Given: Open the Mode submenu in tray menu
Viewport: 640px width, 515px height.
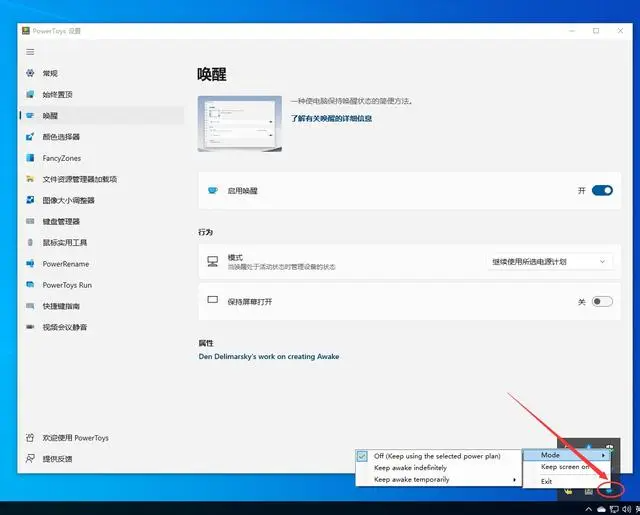Looking at the screenshot, I should tap(567, 455).
